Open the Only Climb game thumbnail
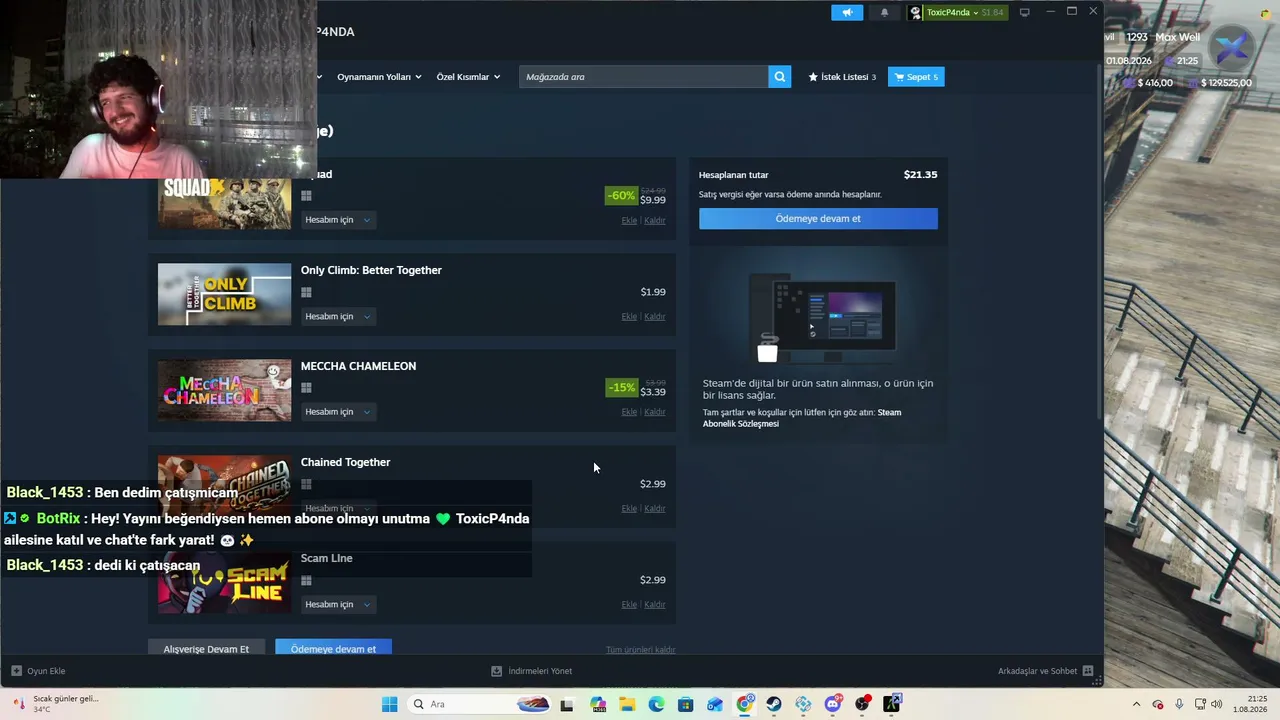The width and height of the screenshot is (1280, 720). [224, 294]
